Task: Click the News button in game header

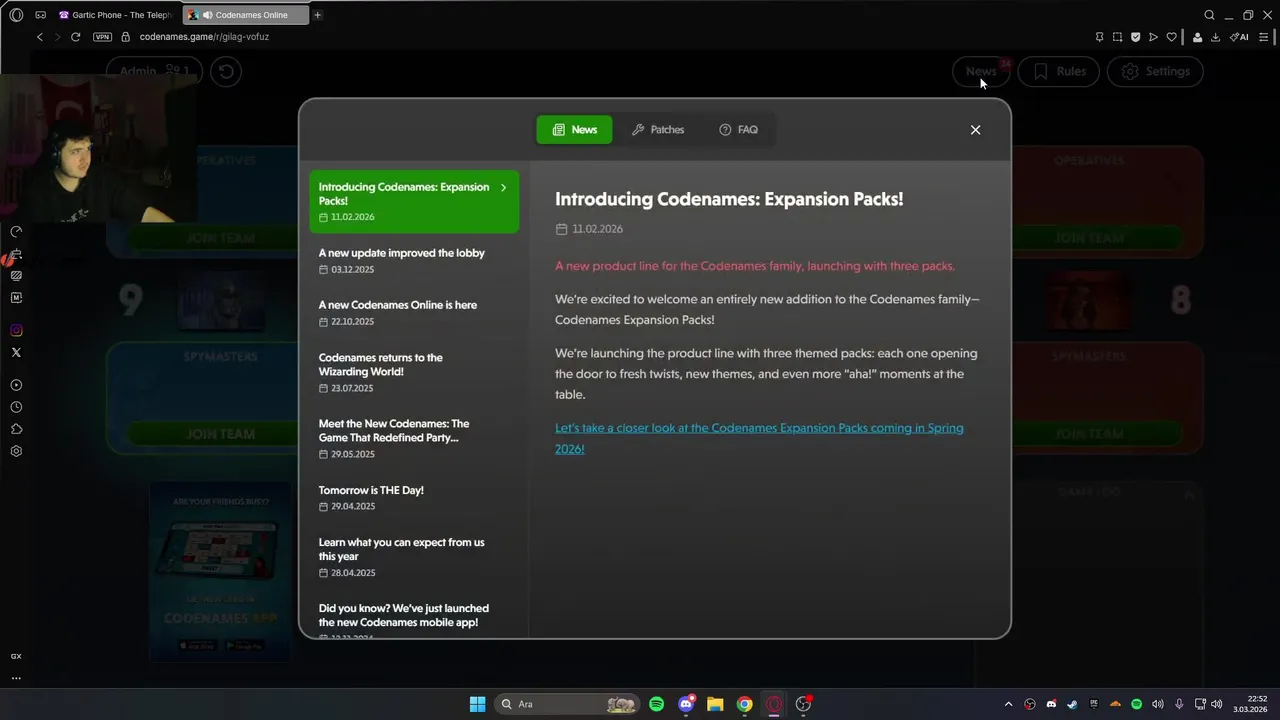Action: (x=981, y=71)
